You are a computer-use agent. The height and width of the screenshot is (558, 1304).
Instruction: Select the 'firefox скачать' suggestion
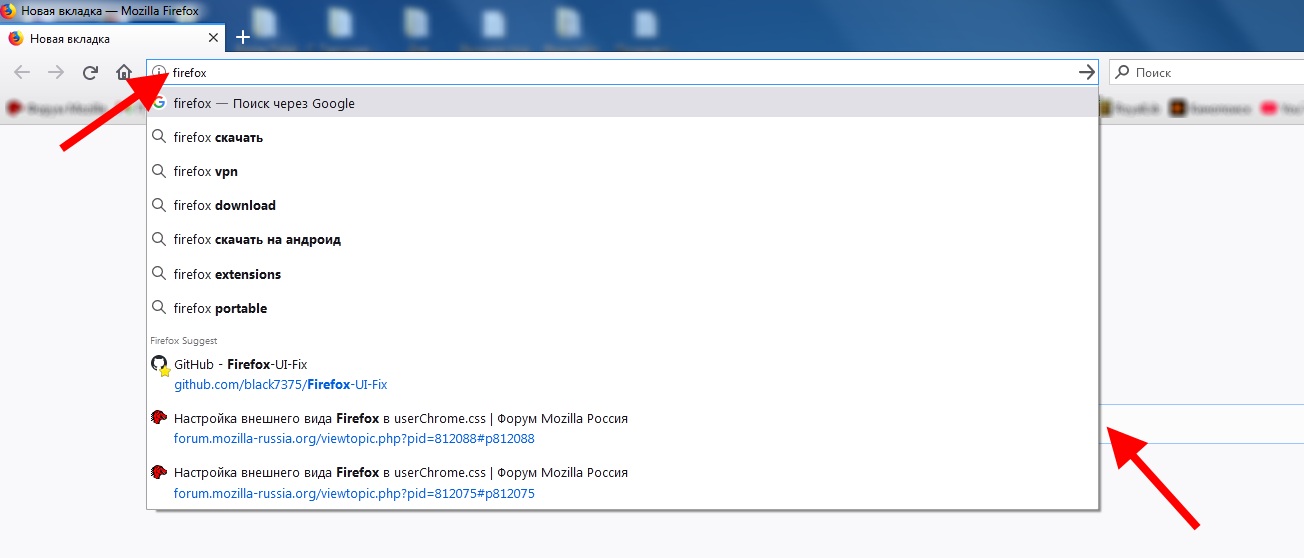click(622, 137)
